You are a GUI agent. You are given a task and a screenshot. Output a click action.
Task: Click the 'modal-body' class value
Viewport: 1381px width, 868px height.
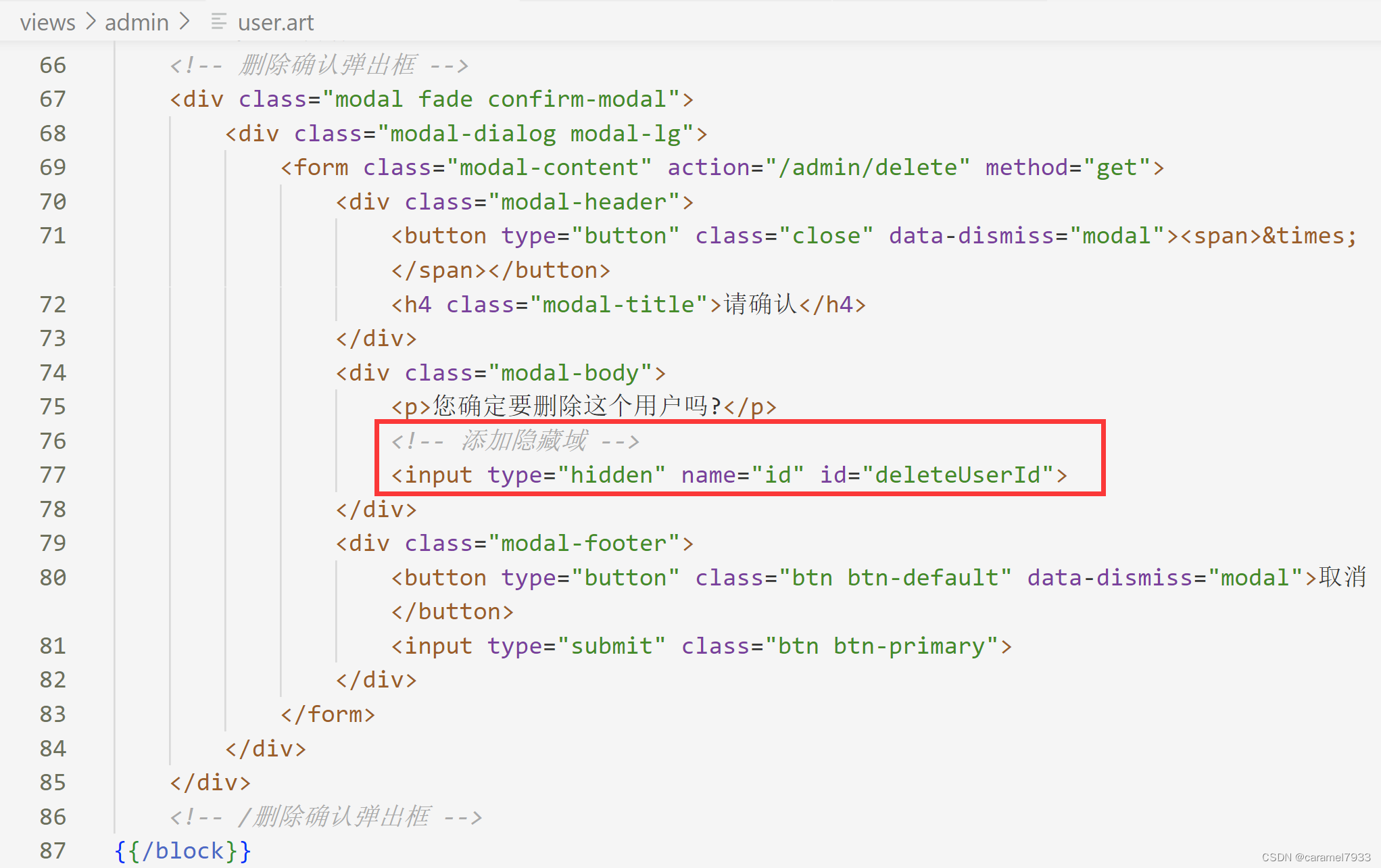tap(570, 372)
